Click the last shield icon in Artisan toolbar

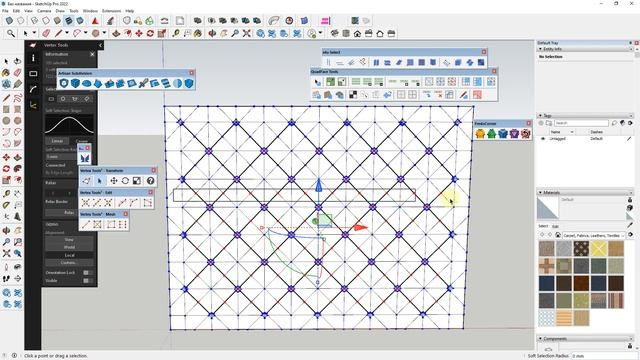pyautogui.click(x=189, y=83)
